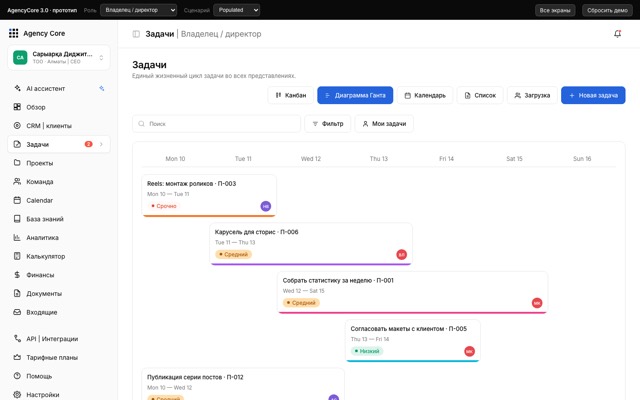Click the Fri 14 column header
The width and height of the screenshot is (640, 400).
click(446, 159)
